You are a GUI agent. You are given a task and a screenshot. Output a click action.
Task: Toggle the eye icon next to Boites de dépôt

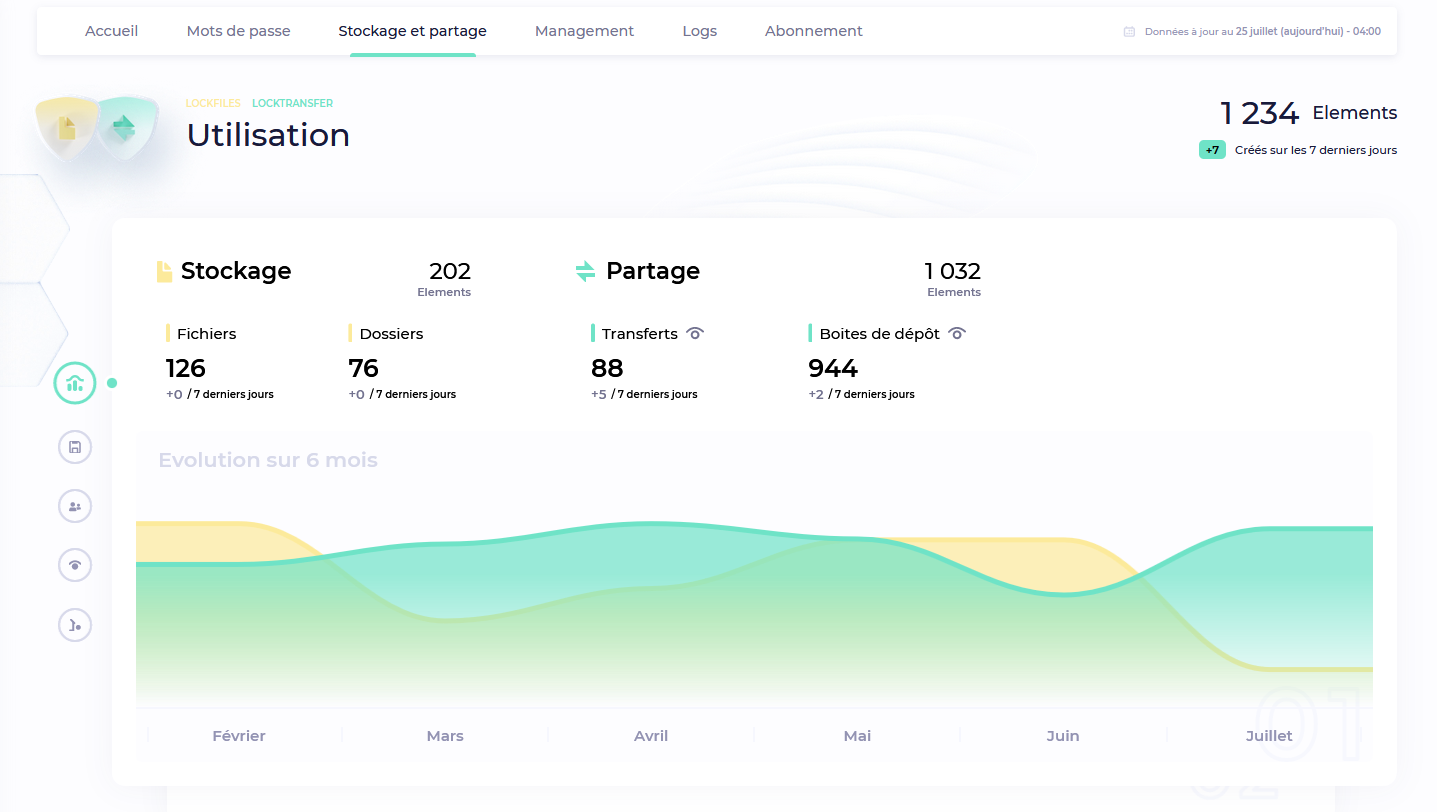pyautogui.click(x=957, y=334)
